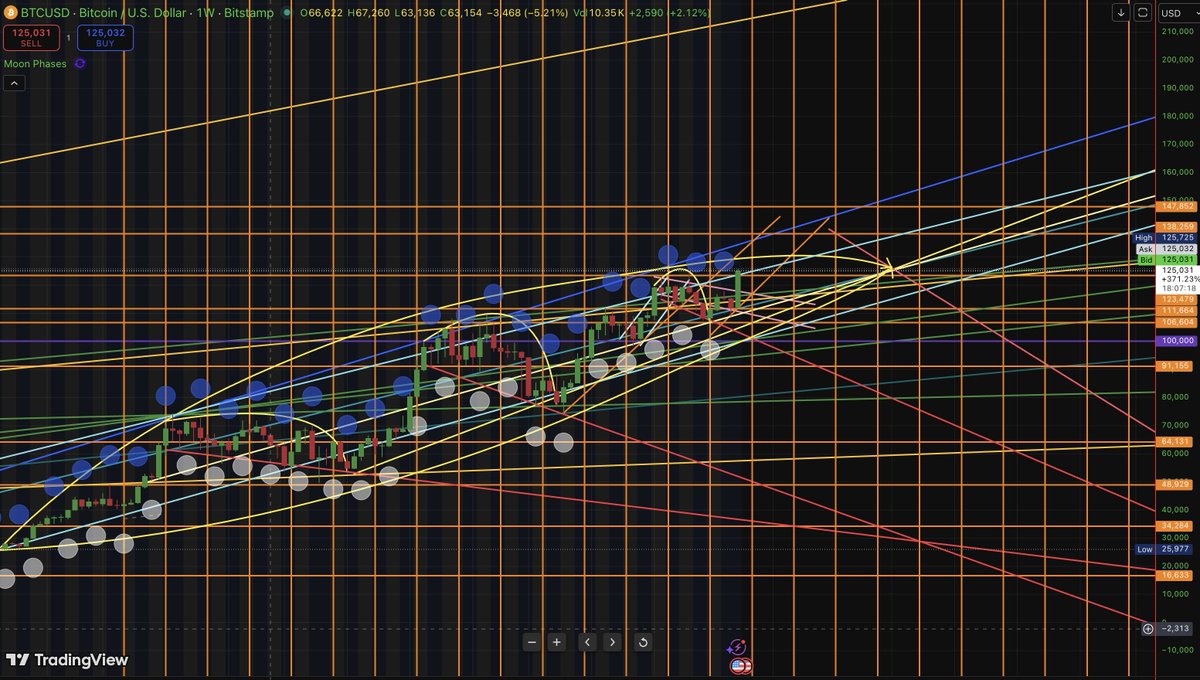Click the down-arrow button near USD
1200x680 pixels.
point(1123,13)
